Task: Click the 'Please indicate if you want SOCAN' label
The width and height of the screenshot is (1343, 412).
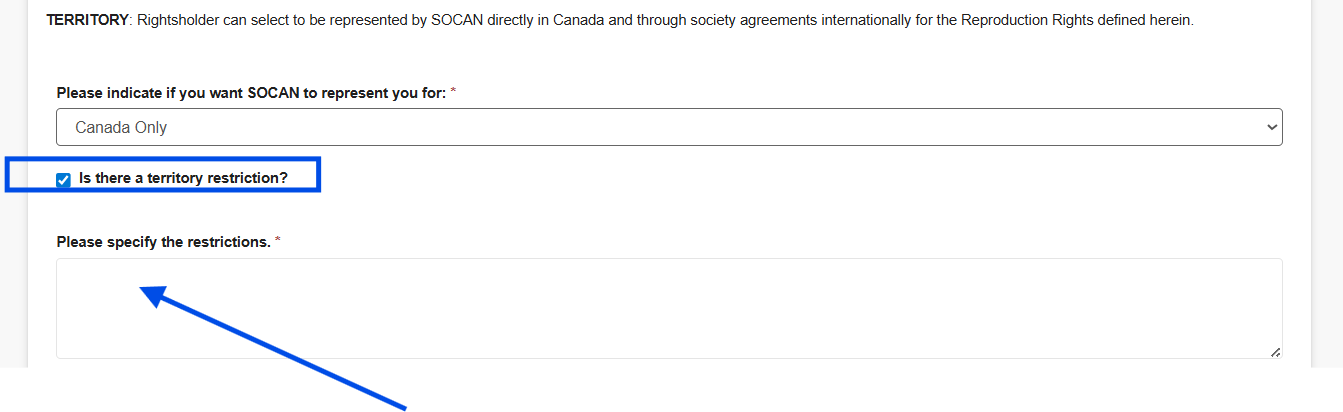Action: [250, 92]
